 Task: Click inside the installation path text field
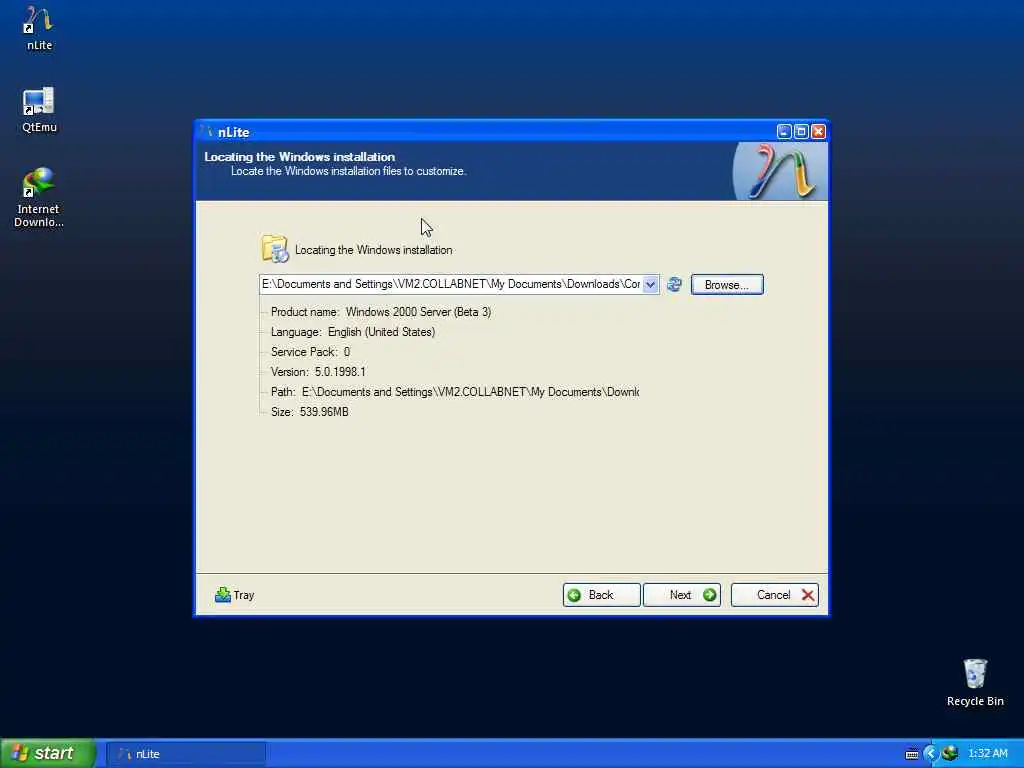(x=451, y=285)
